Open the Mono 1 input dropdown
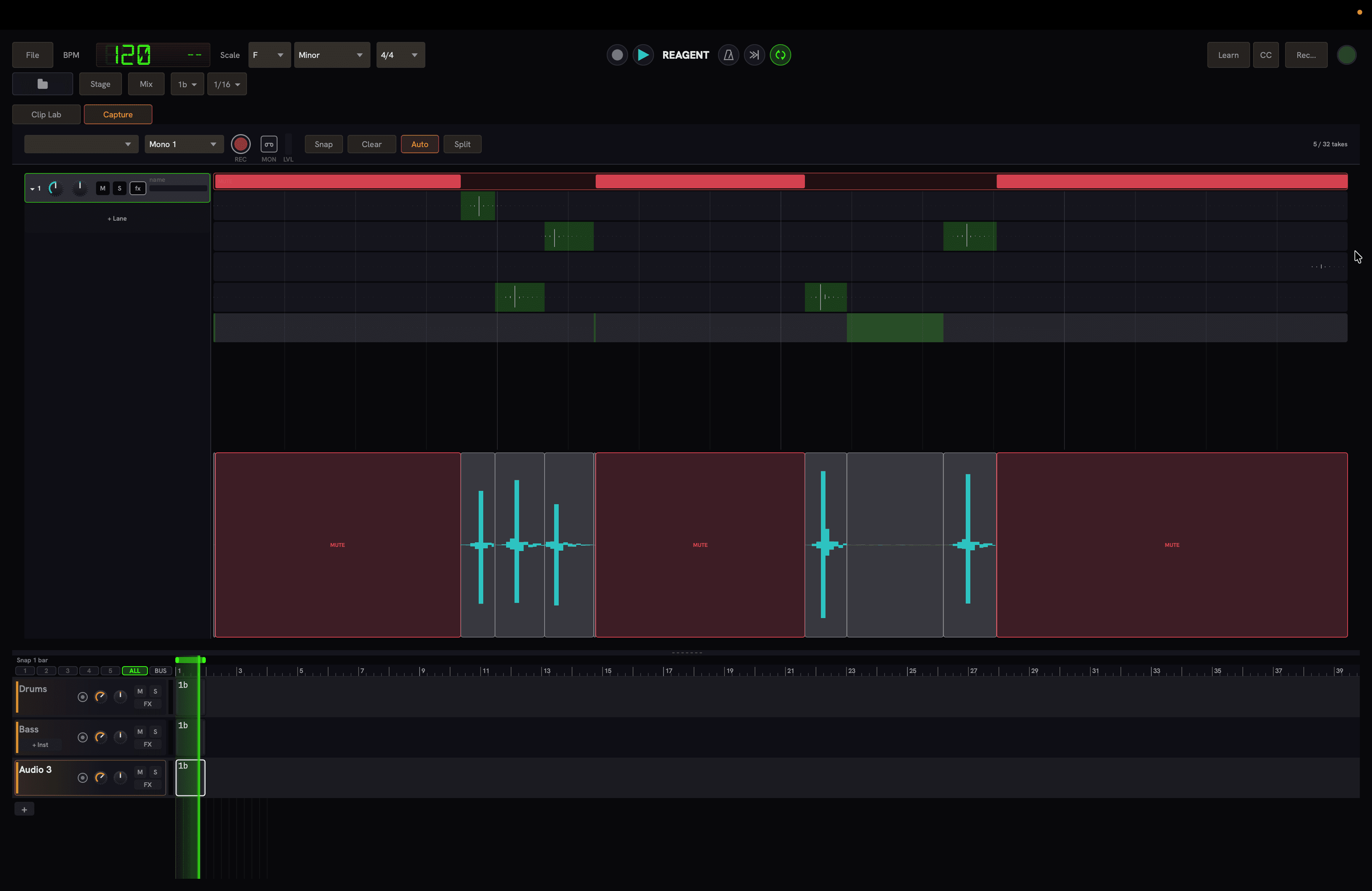 coord(184,144)
